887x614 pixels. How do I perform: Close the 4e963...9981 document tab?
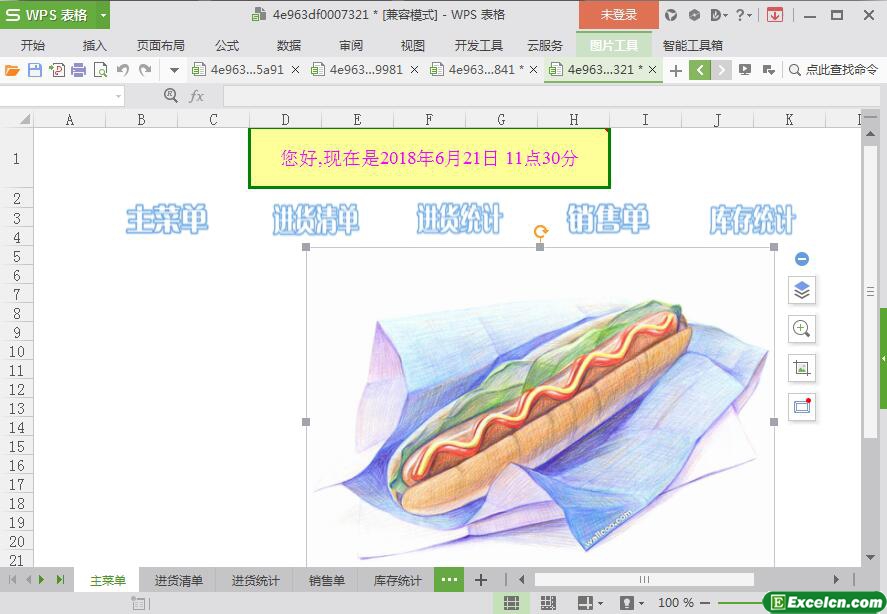pyautogui.click(x=414, y=70)
